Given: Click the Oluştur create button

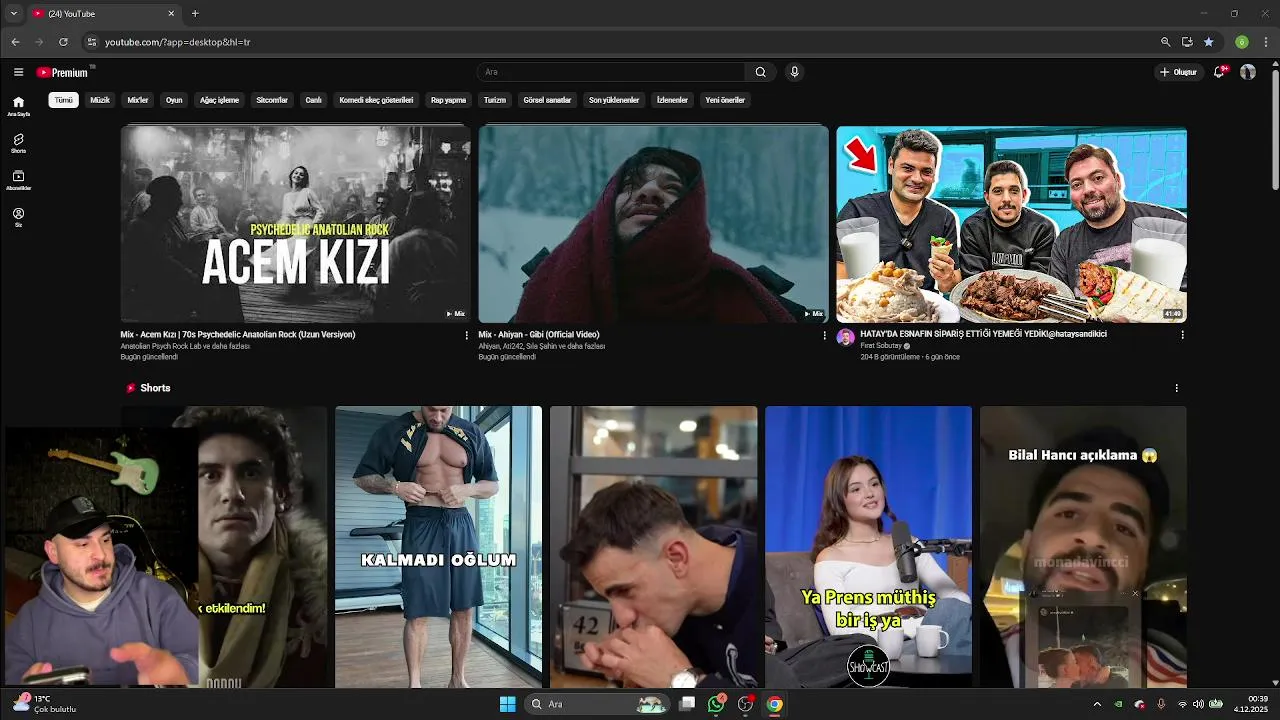Looking at the screenshot, I should [x=1178, y=72].
